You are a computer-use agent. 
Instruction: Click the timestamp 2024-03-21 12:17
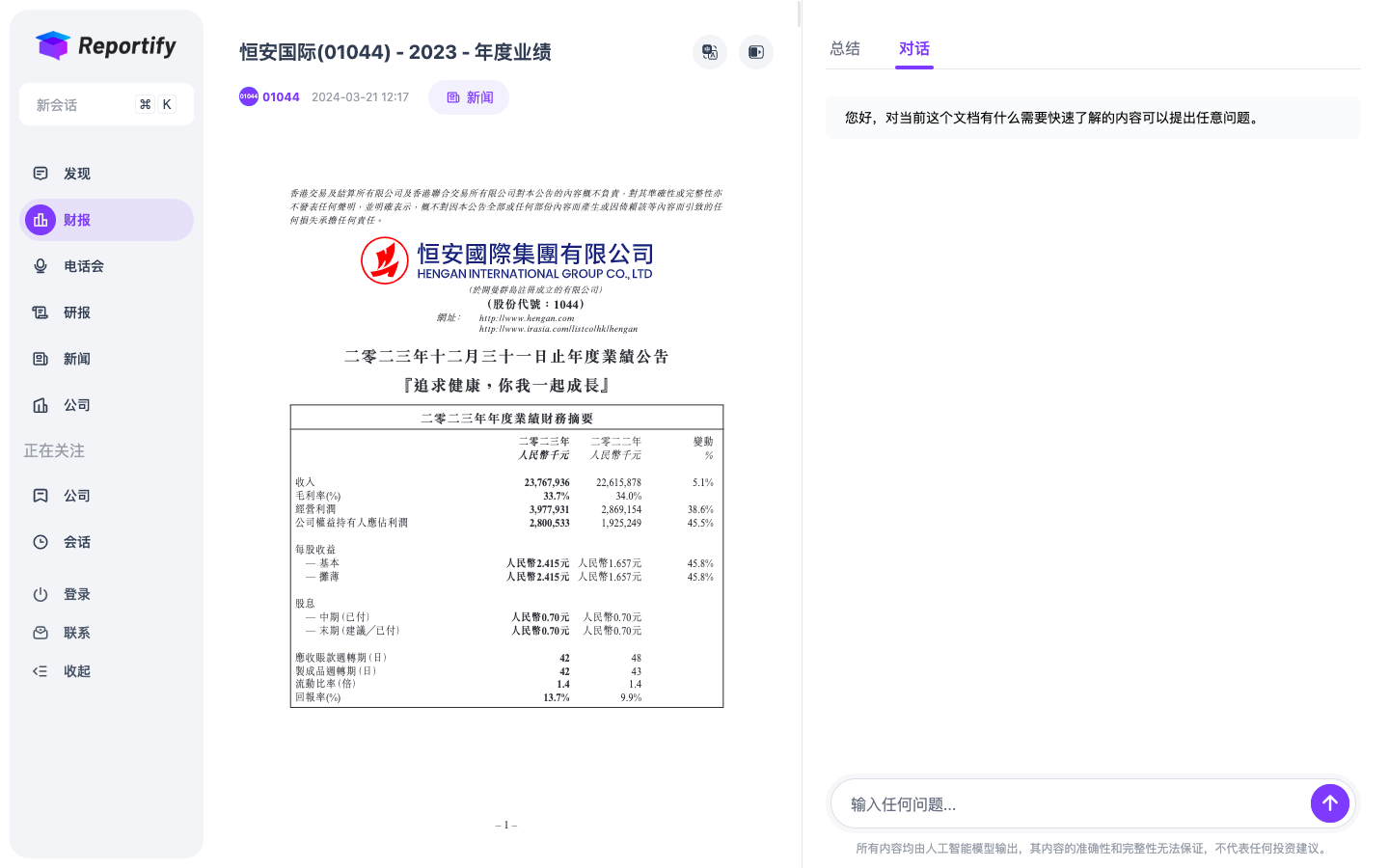tap(360, 97)
